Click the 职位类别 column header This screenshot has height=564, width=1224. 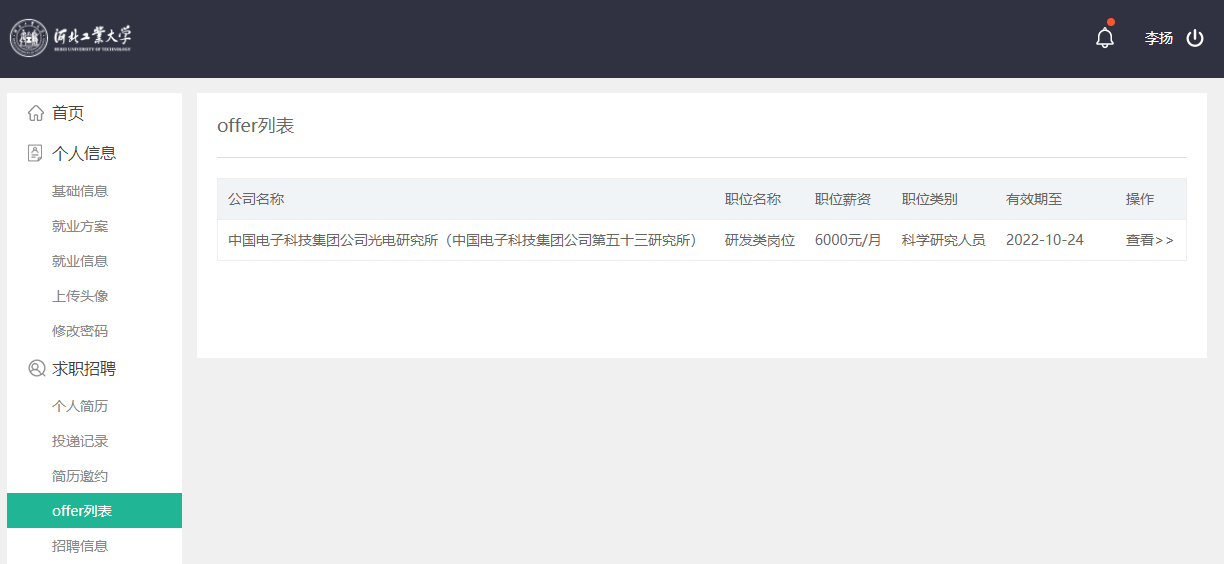click(929, 199)
